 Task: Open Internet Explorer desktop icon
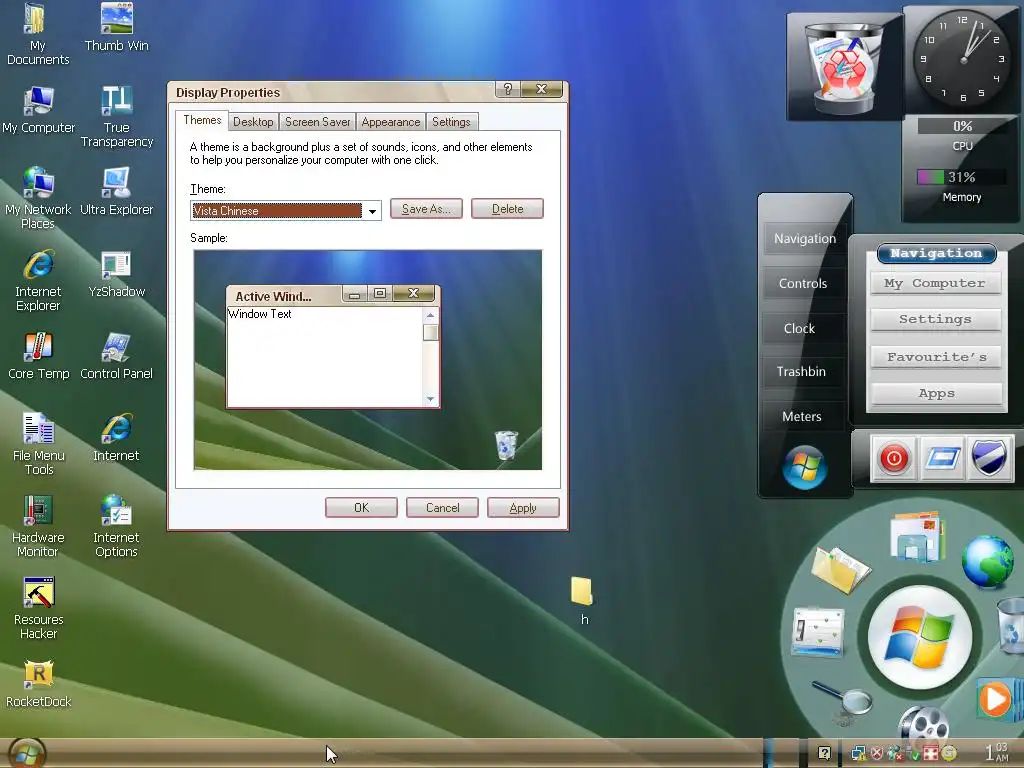[38, 281]
